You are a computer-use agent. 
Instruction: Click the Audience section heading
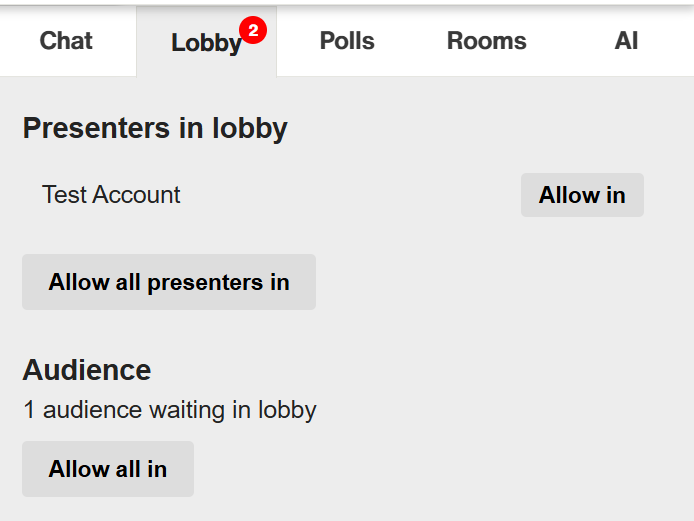coord(87,370)
